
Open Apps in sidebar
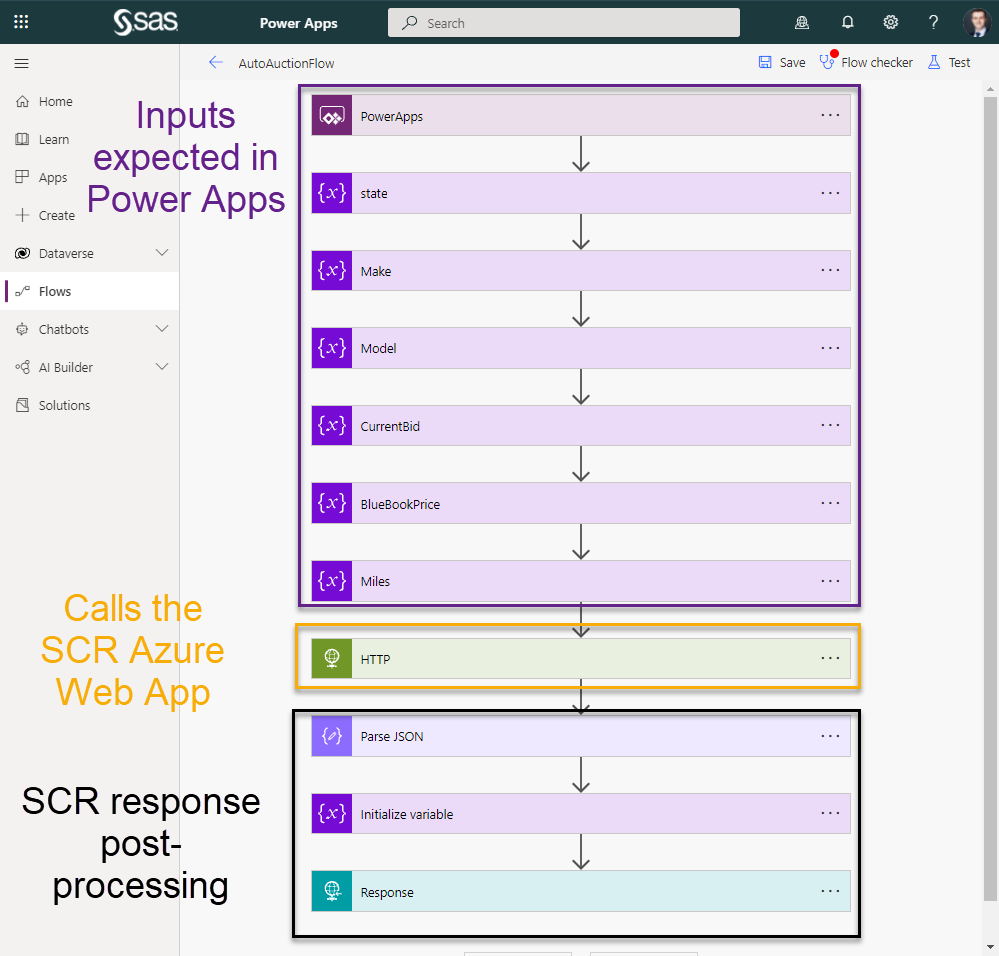[x=90, y=177]
